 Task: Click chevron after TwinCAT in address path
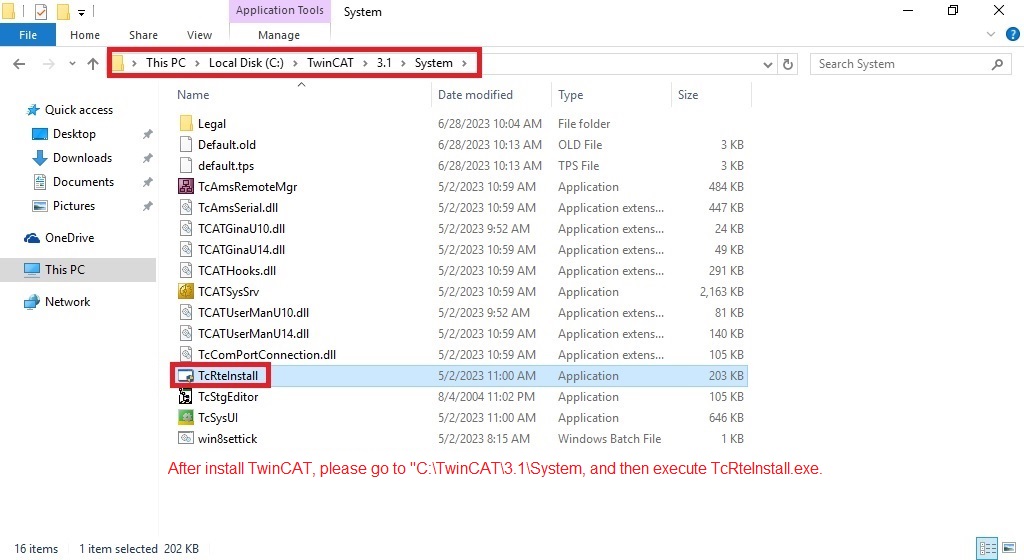point(365,63)
